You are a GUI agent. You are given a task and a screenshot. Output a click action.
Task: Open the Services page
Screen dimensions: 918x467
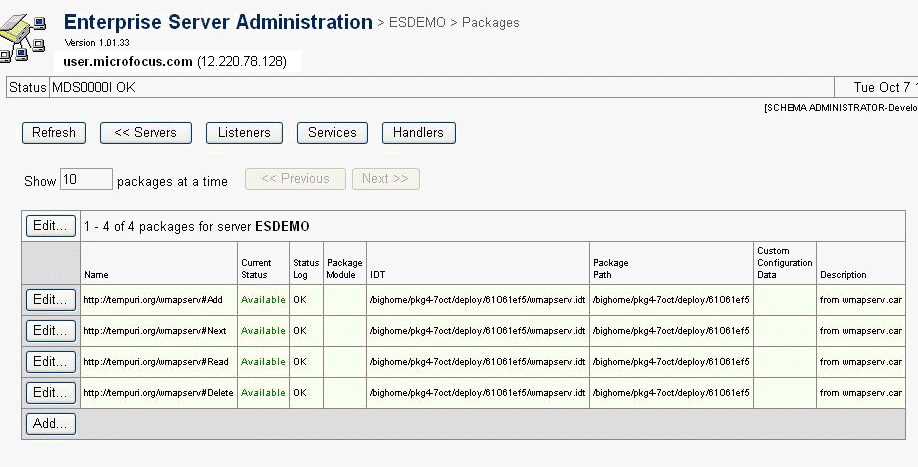coord(332,132)
